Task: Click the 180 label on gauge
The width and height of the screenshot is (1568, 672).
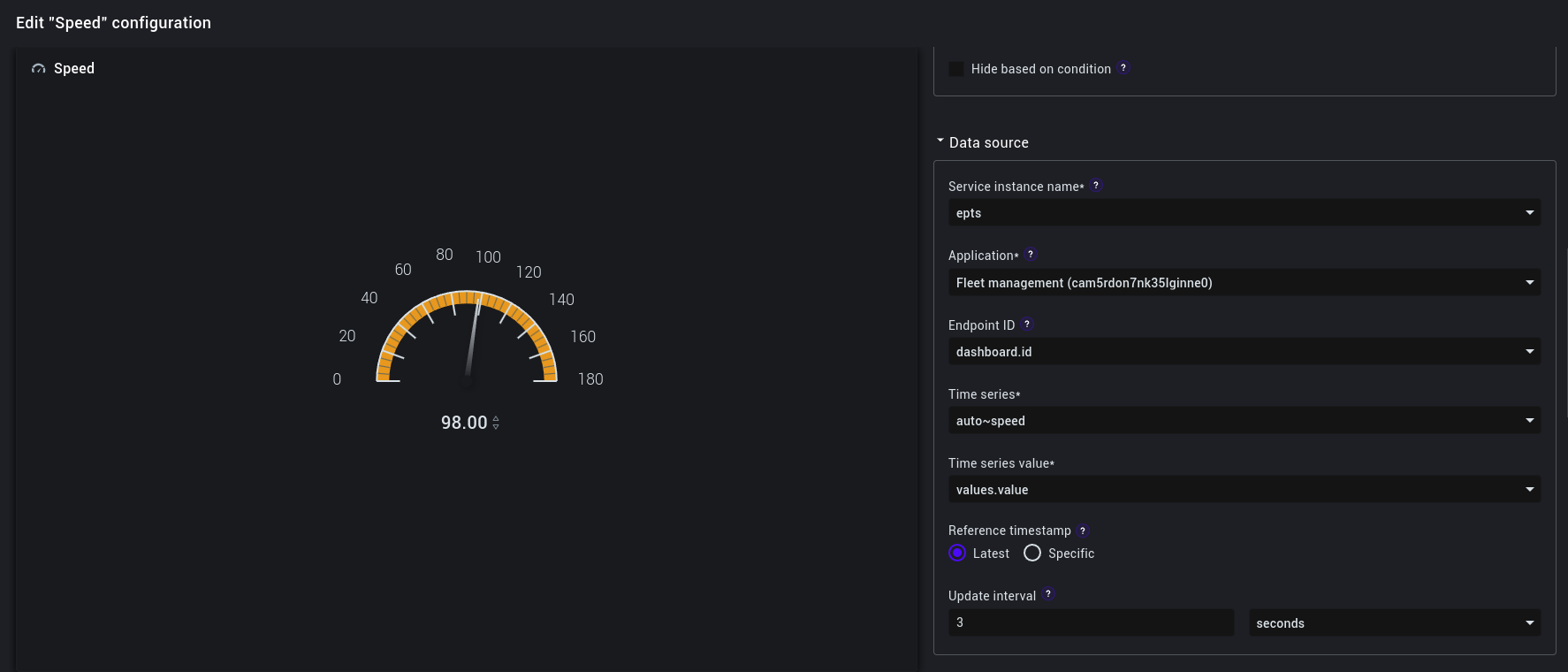Action: pos(590,379)
